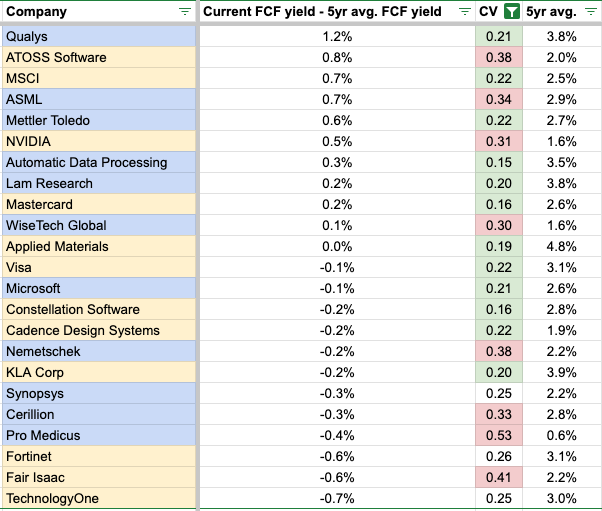Click the ATOSS Software 5yr avg. 2.0%
The width and height of the screenshot is (602, 511).
pyautogui.click(x=562, y=58)
